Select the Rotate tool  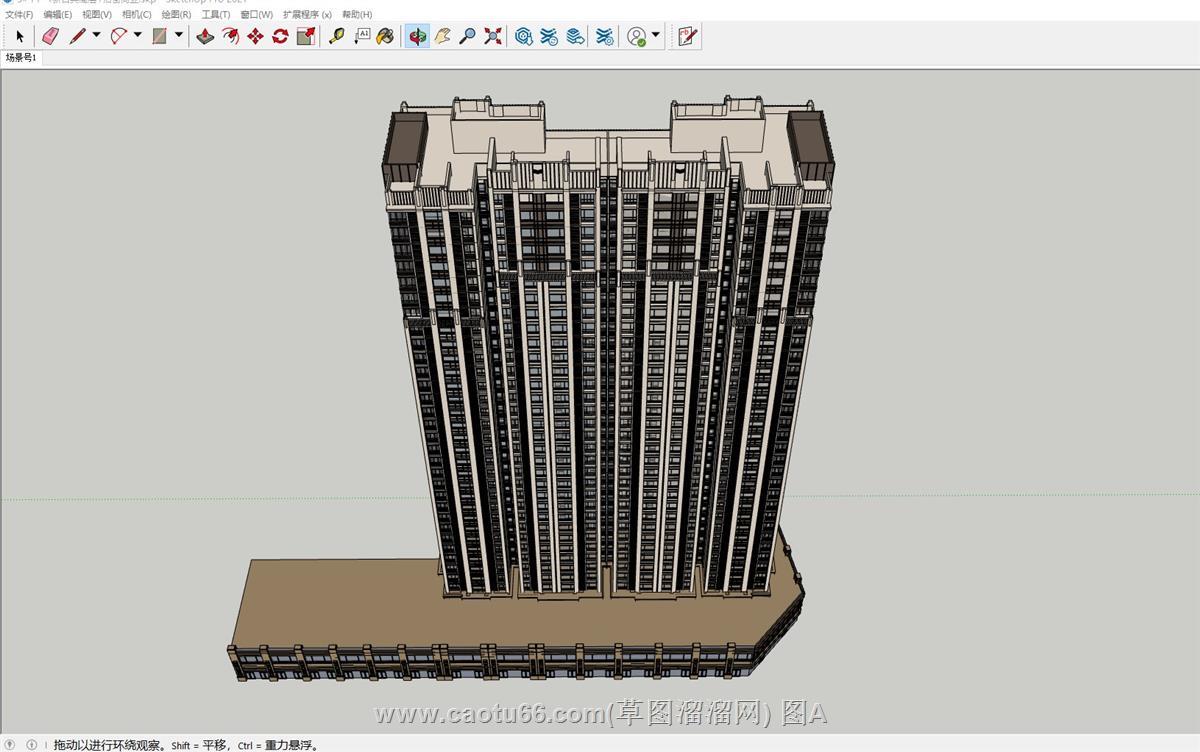tap(280, 36)
